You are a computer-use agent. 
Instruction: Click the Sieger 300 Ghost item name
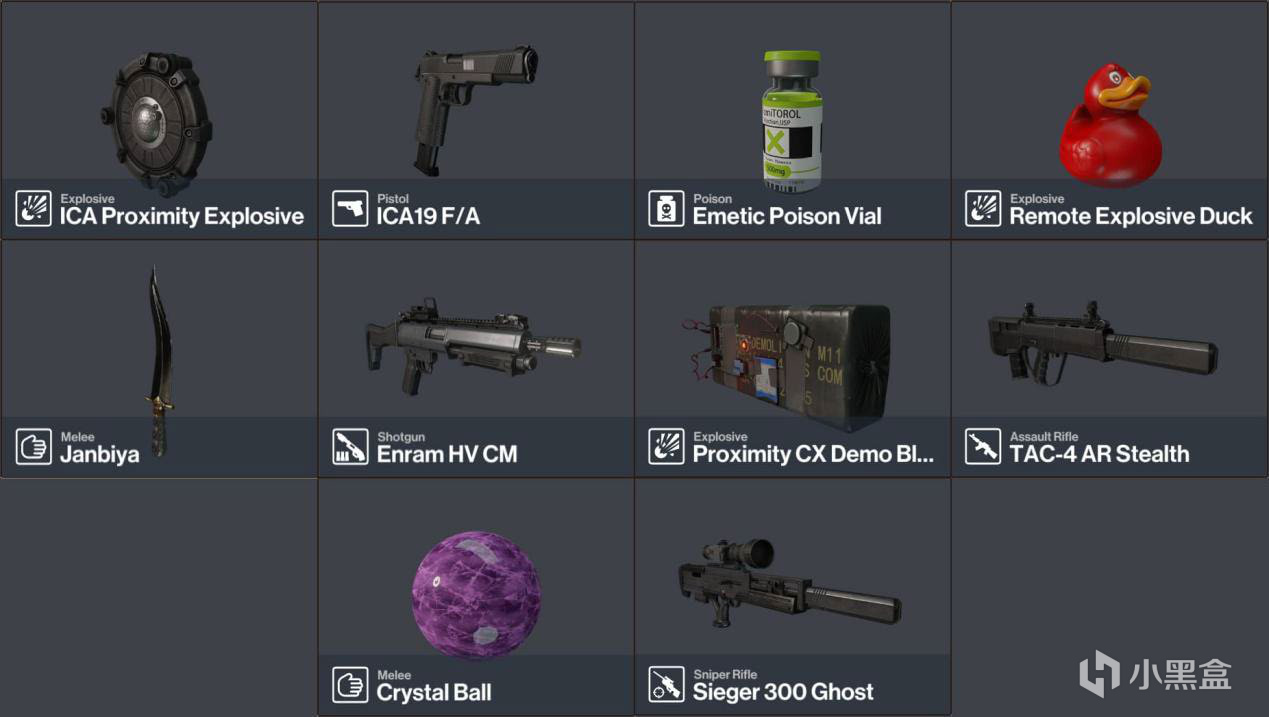(783, 692)
